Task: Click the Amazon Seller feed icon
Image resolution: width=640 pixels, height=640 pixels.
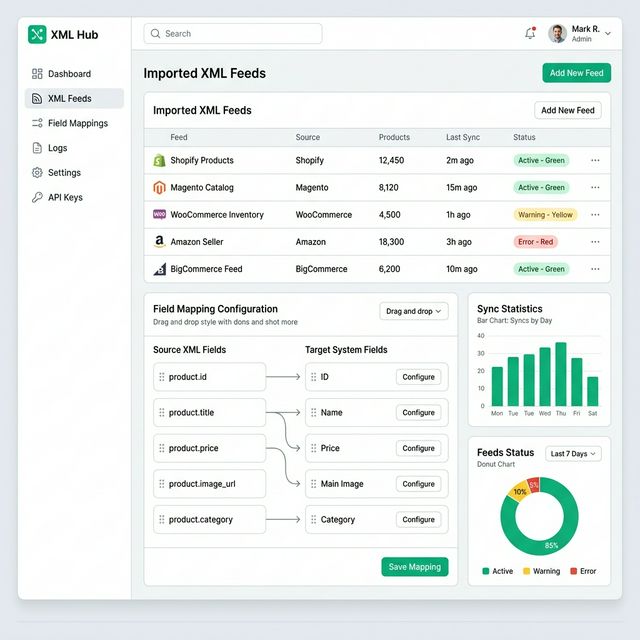Action: (x=158, y=242)
